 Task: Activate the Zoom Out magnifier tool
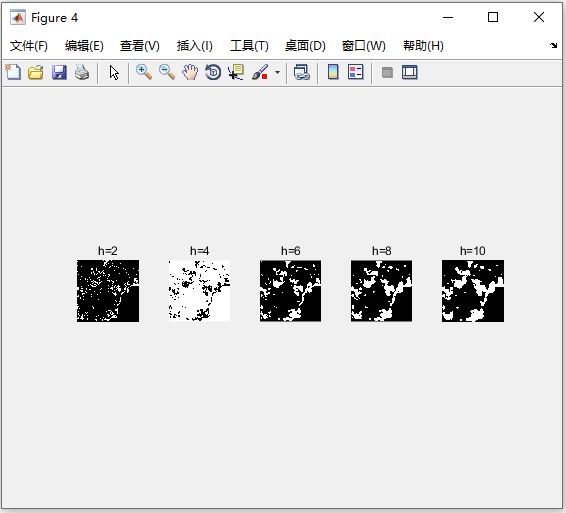tap(167, 72)
